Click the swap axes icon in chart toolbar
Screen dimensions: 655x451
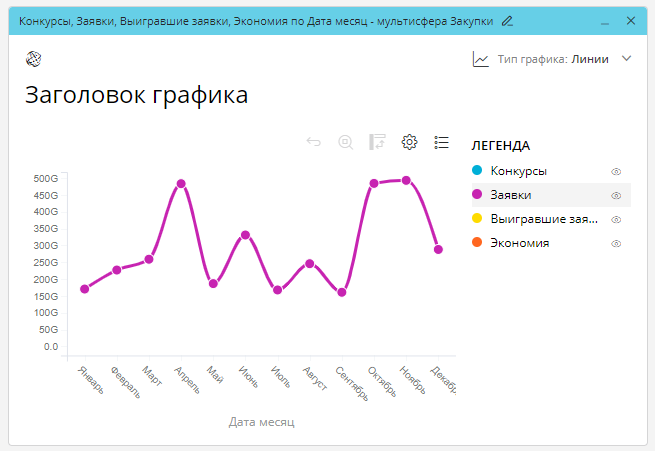click(377, 142)
